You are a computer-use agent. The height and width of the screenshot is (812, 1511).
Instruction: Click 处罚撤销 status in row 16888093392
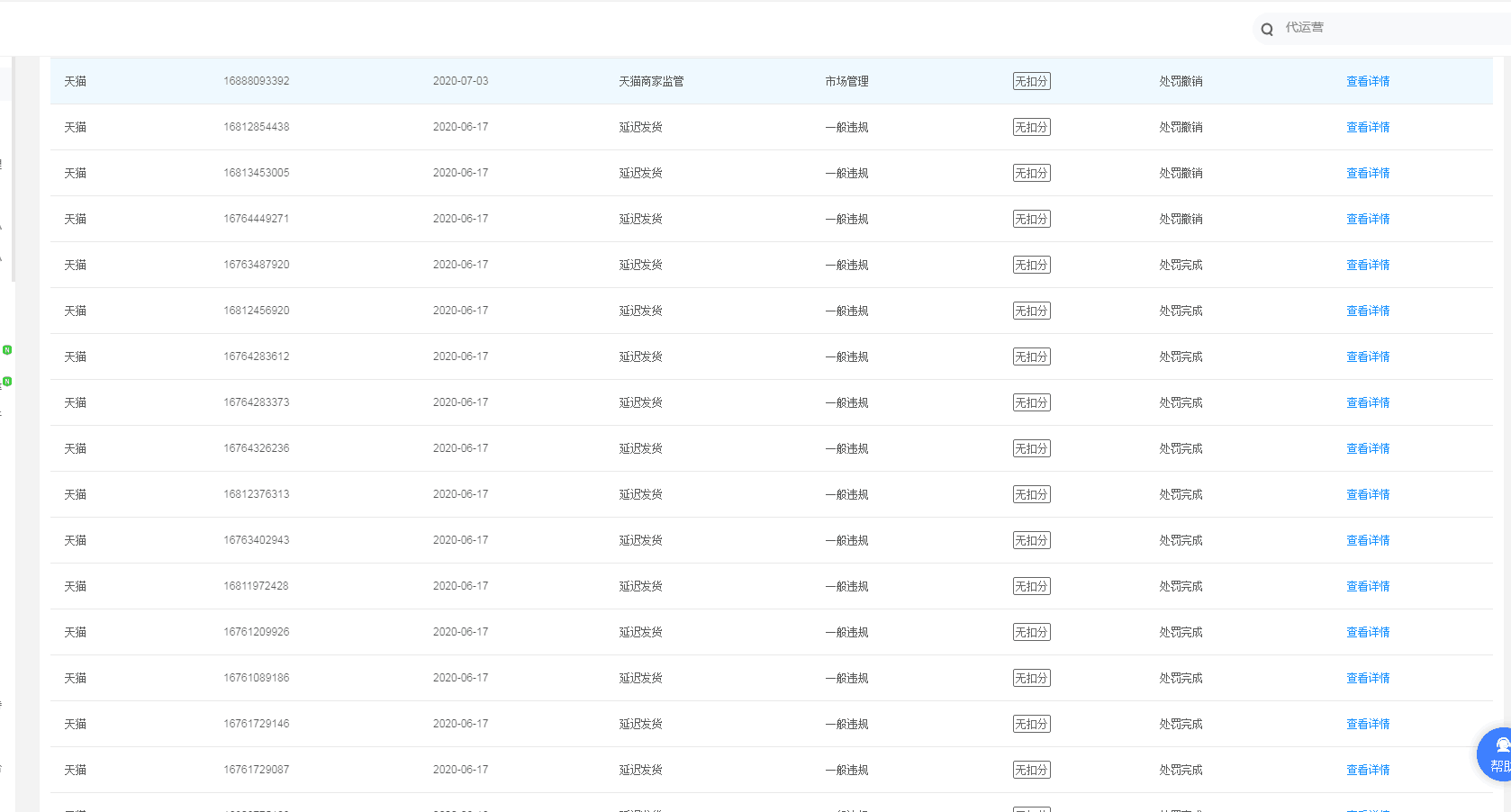[1181, 81]
